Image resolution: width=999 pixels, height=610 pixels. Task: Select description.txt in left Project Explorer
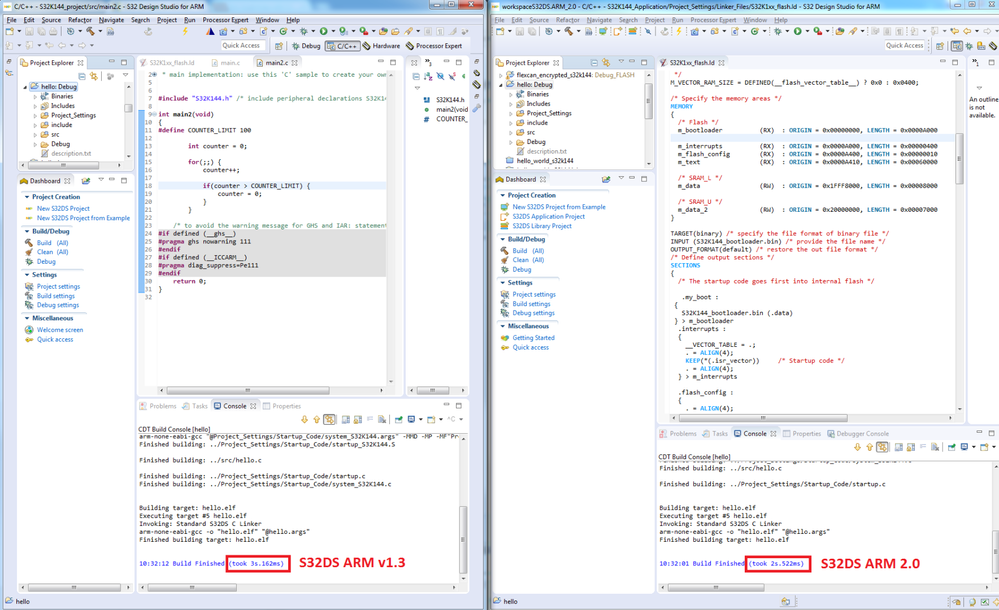(x=71, y=154)
